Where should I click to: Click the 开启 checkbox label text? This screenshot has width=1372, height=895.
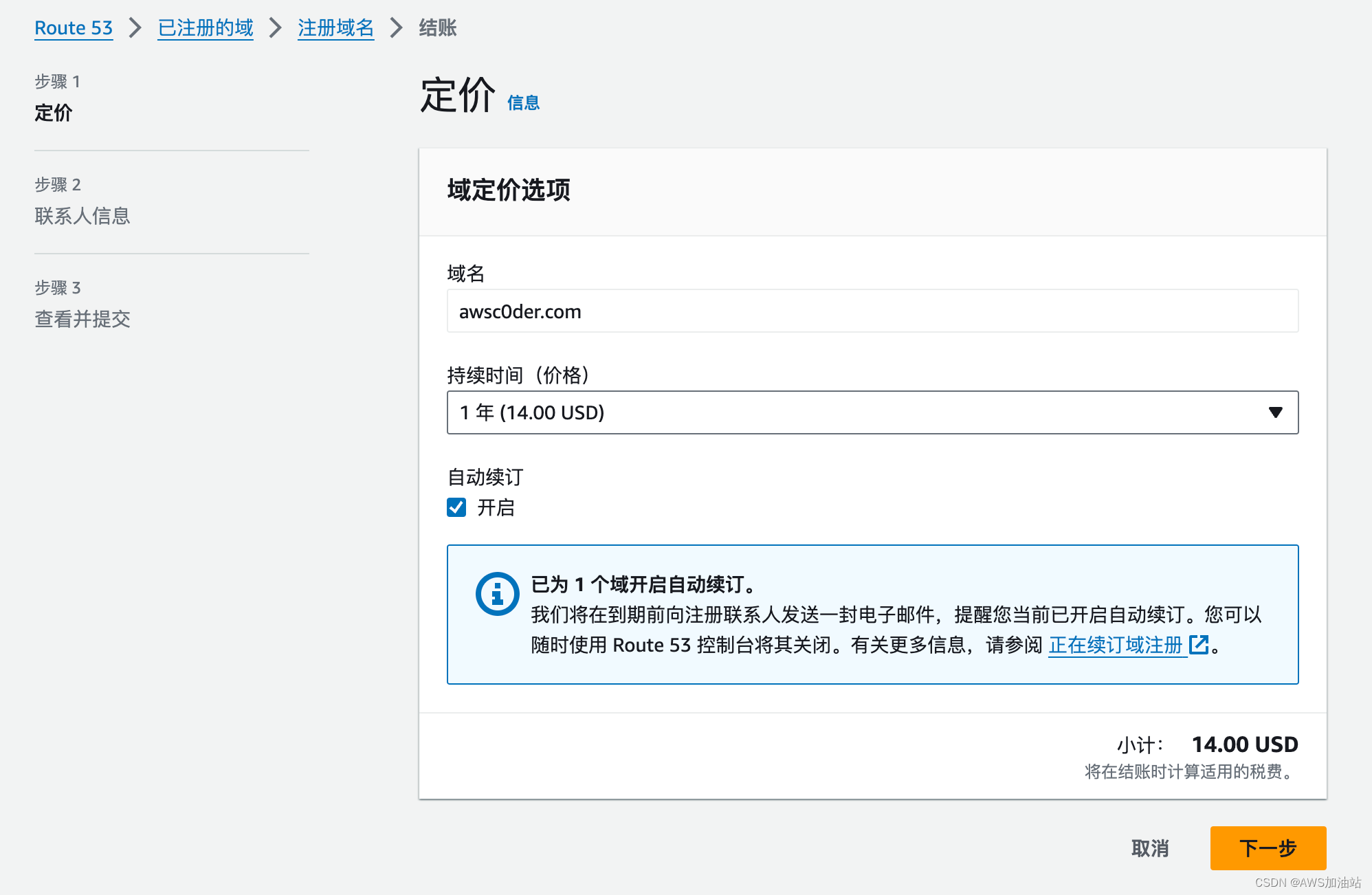point(496,507)
